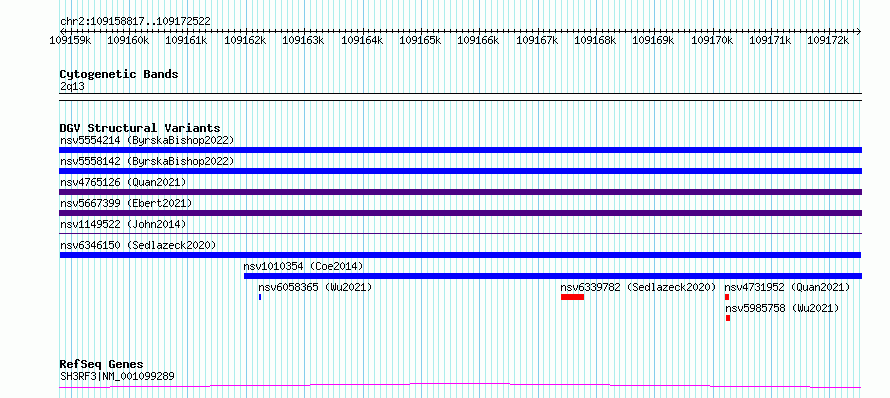This screenshot has width=890, height=398.
Task: Click the nsv5667399 (Ebert2021) label
Action: (126, 203)
